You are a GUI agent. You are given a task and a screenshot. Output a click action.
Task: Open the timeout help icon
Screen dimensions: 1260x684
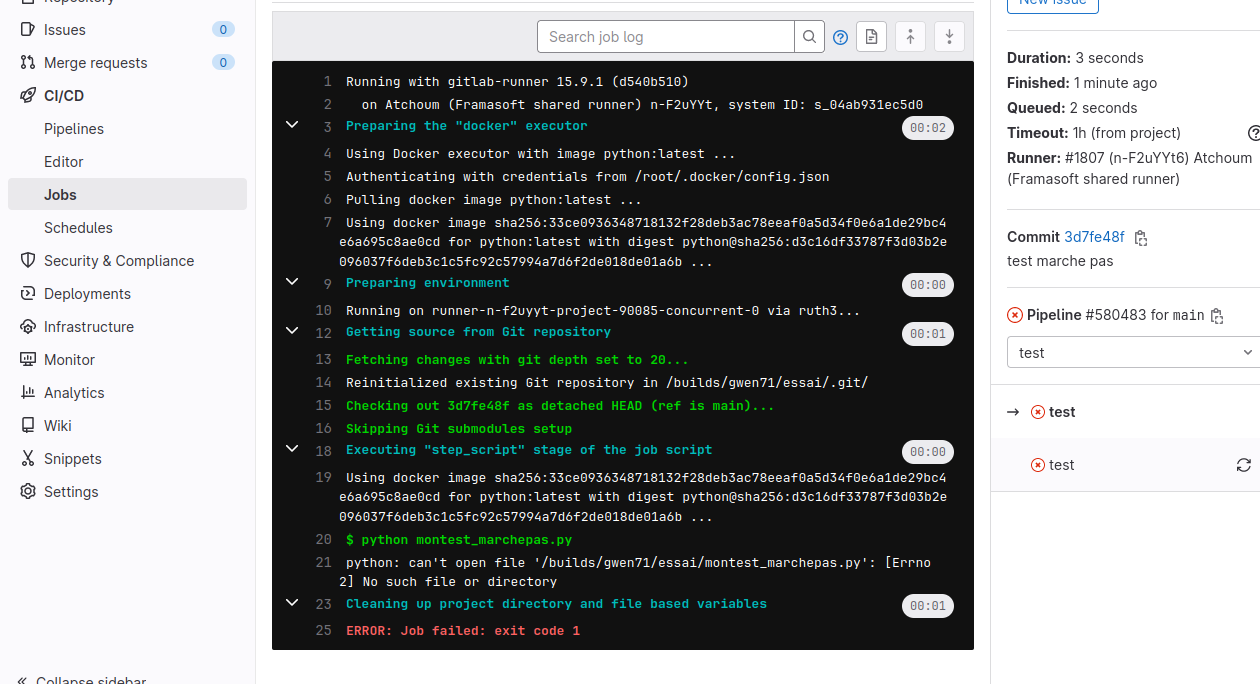pyautogui.click(x=1253, y=133)
